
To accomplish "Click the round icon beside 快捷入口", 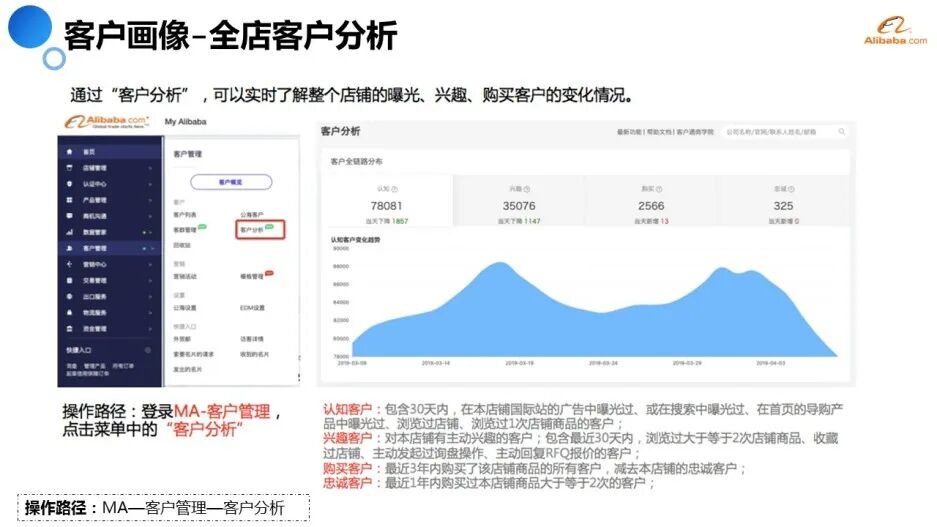I will (x=148, y=350).
